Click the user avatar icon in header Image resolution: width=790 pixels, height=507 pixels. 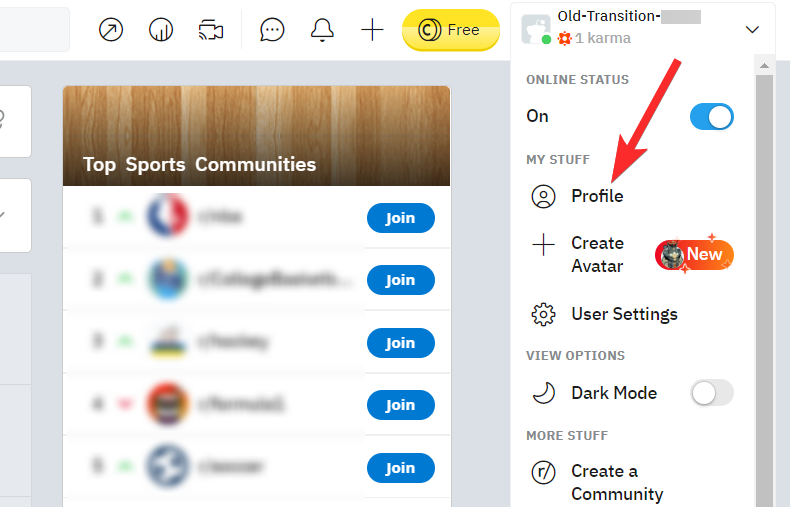[536, 29]
